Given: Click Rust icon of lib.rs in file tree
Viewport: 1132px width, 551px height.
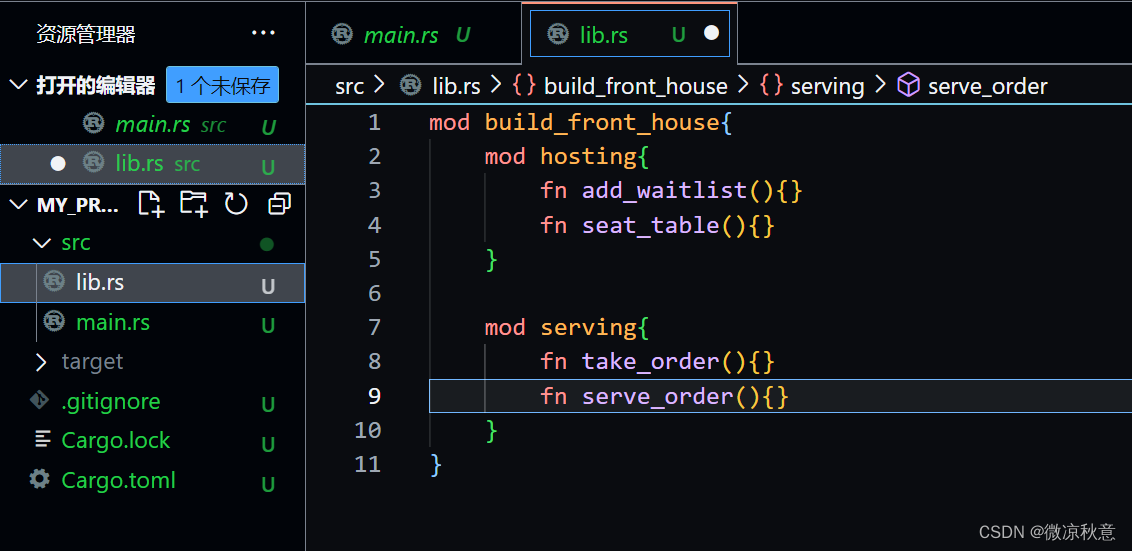Looking at the screenshot, I should 54,281.
